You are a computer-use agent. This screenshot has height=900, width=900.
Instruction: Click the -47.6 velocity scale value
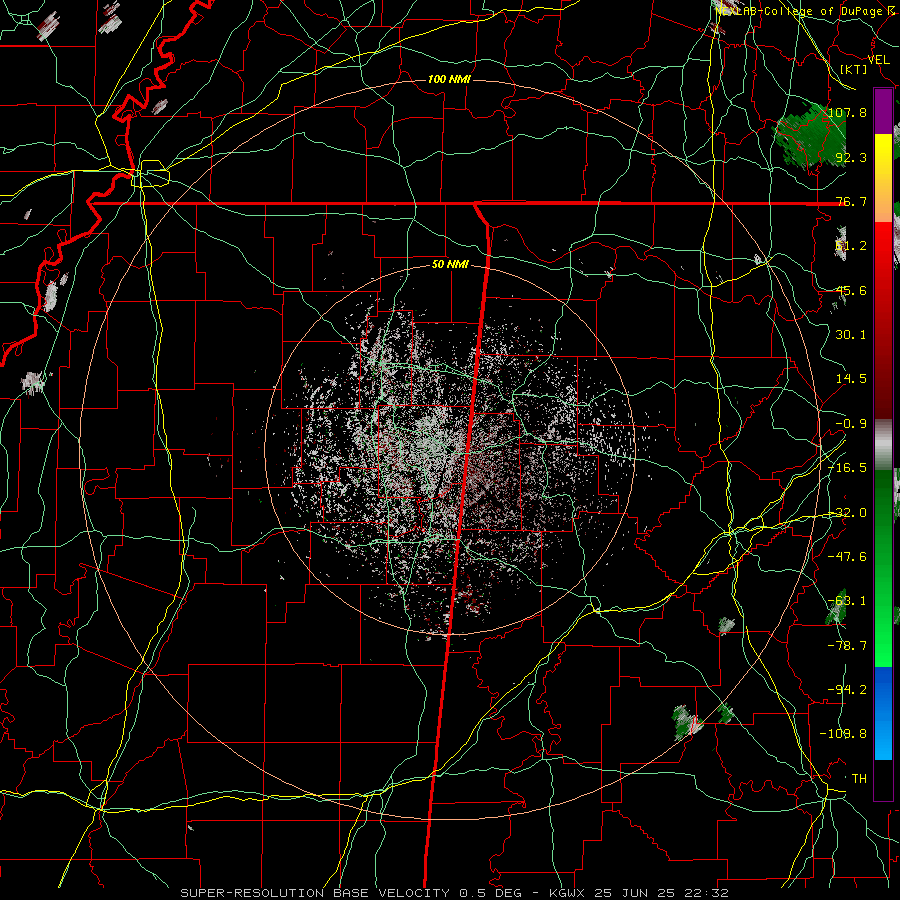847,557
